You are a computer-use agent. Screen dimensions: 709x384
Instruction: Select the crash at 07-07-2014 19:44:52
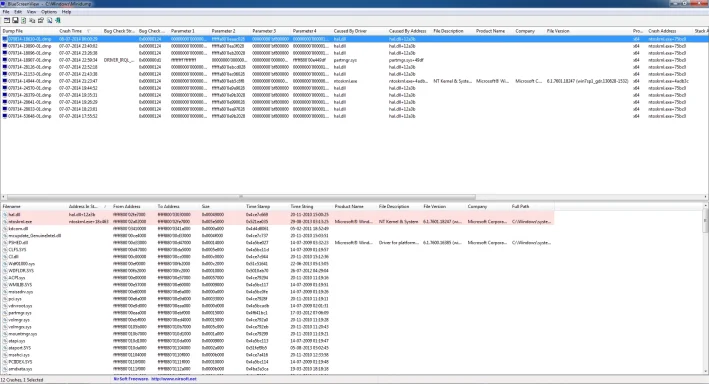(x=354, y=88)
